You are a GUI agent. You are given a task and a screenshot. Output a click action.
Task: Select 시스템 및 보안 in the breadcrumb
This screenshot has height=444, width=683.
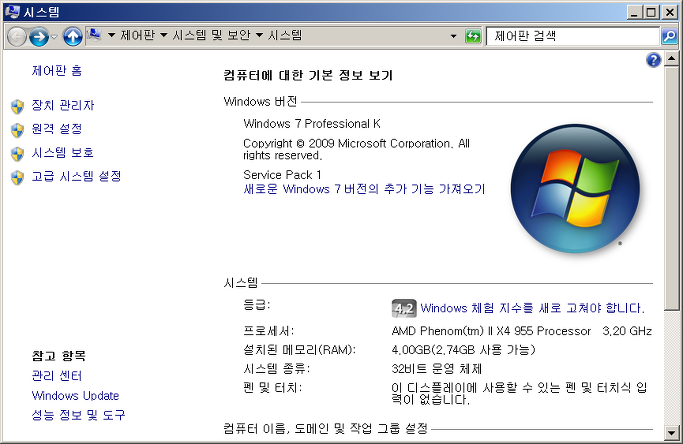point(211,35)
